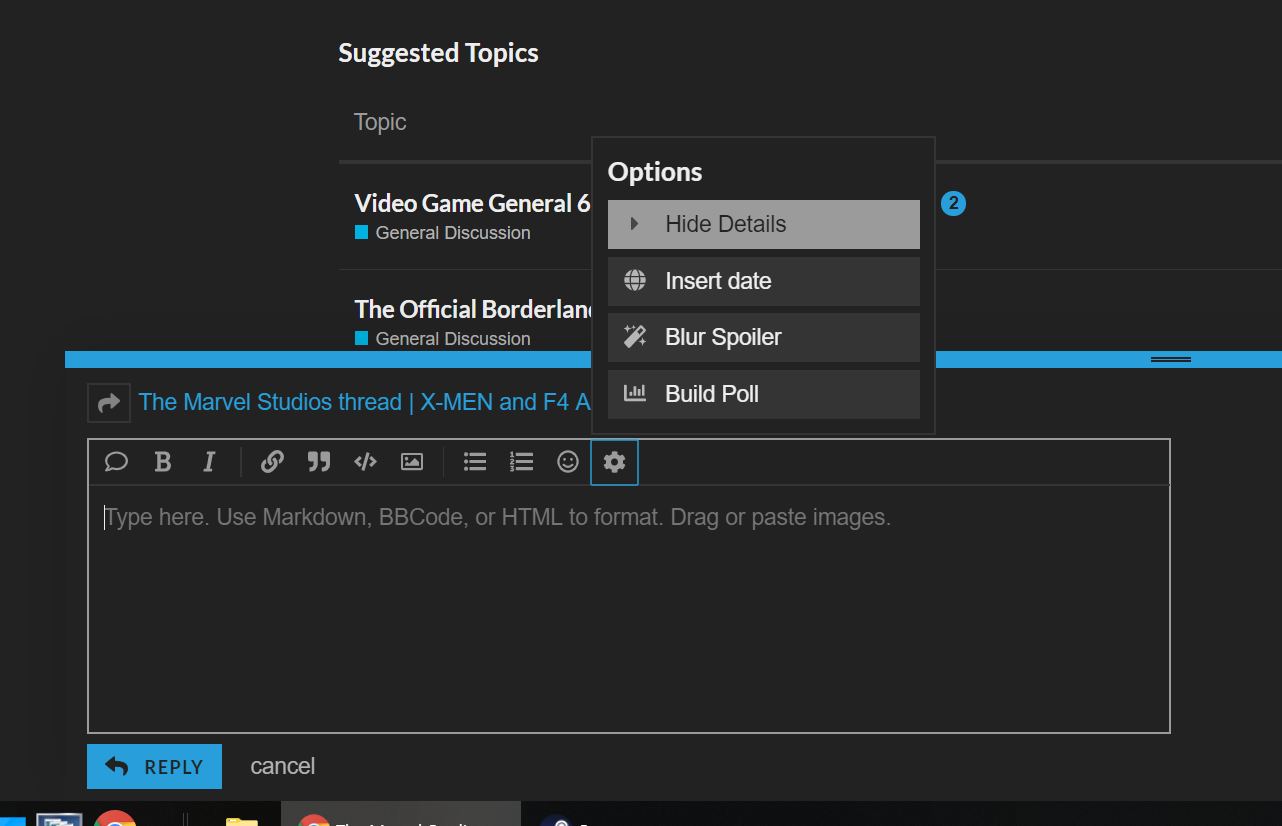The image size is (1282, 826).
Task: Open General Discussion category under Video Game General
Action: [x=443, y=233]
